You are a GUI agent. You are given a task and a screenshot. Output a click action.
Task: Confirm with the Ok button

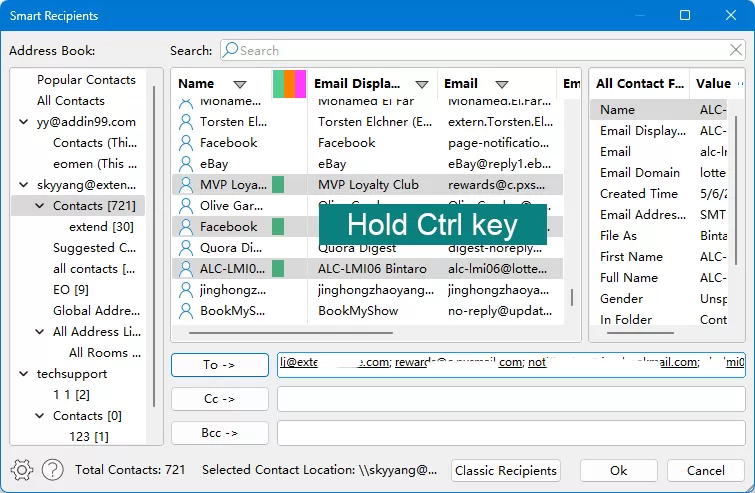click(x=619, y=470)
